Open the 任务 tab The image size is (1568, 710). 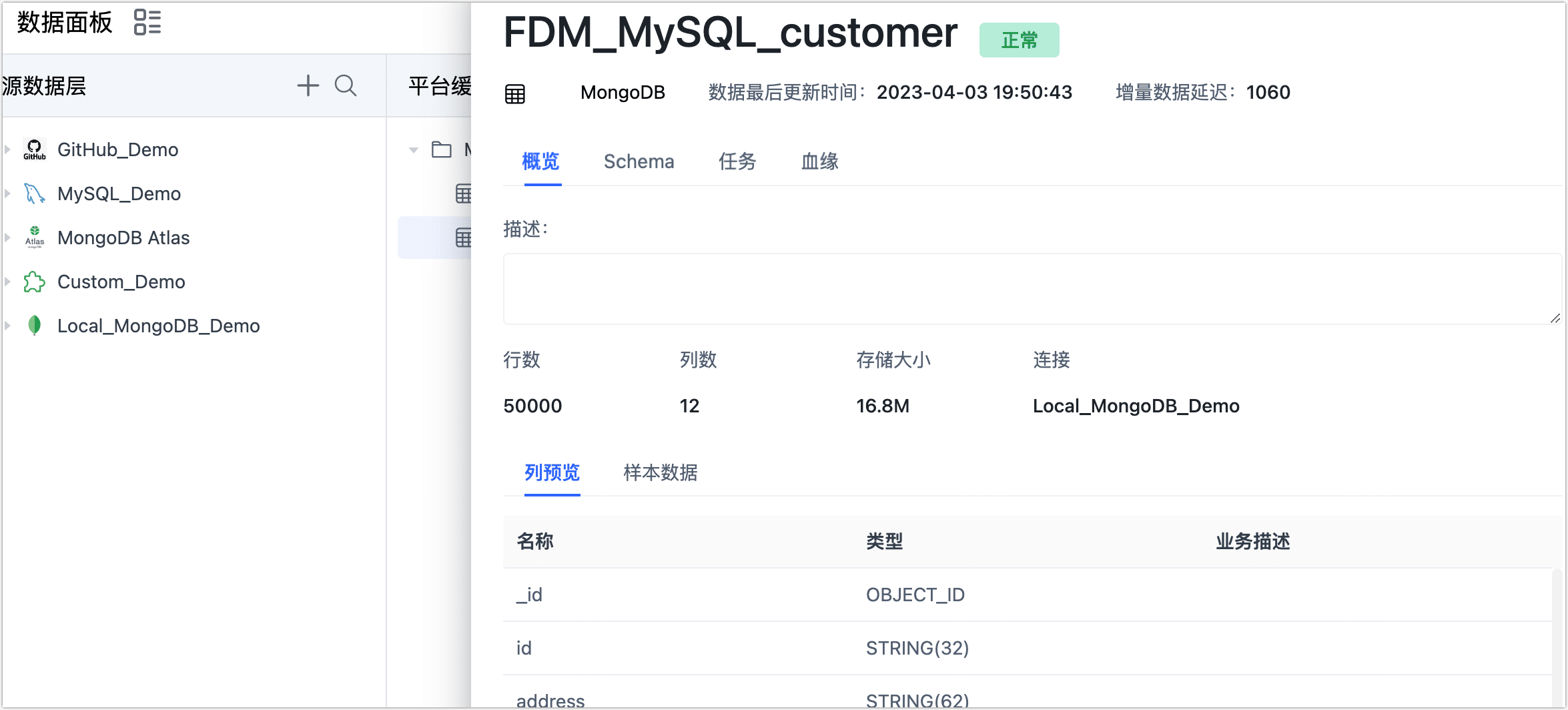(737, 161)
